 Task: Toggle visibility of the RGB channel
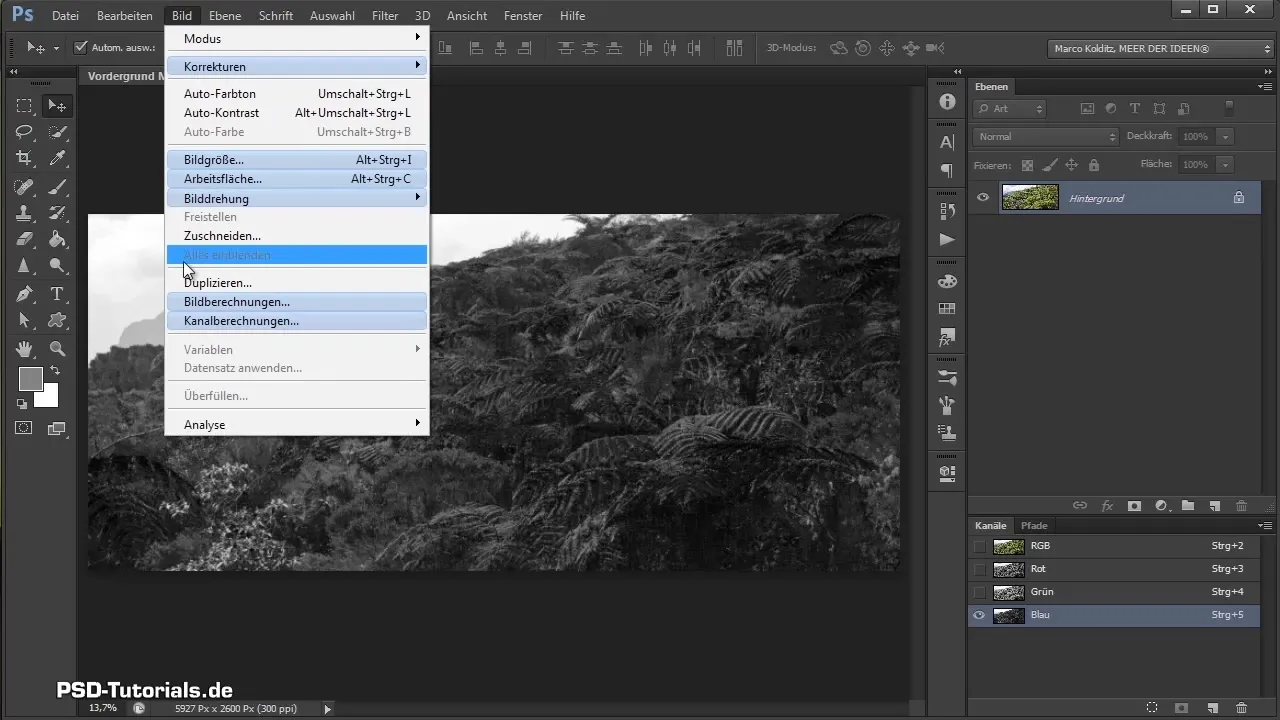(x=980, y=546)
